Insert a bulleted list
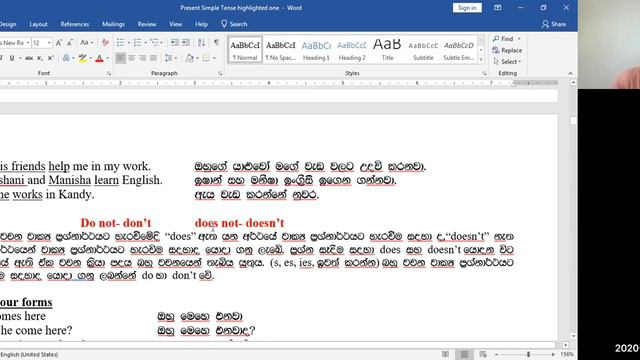Image resolution: width=640 pixels, height=360 pixels. point(120,42)
